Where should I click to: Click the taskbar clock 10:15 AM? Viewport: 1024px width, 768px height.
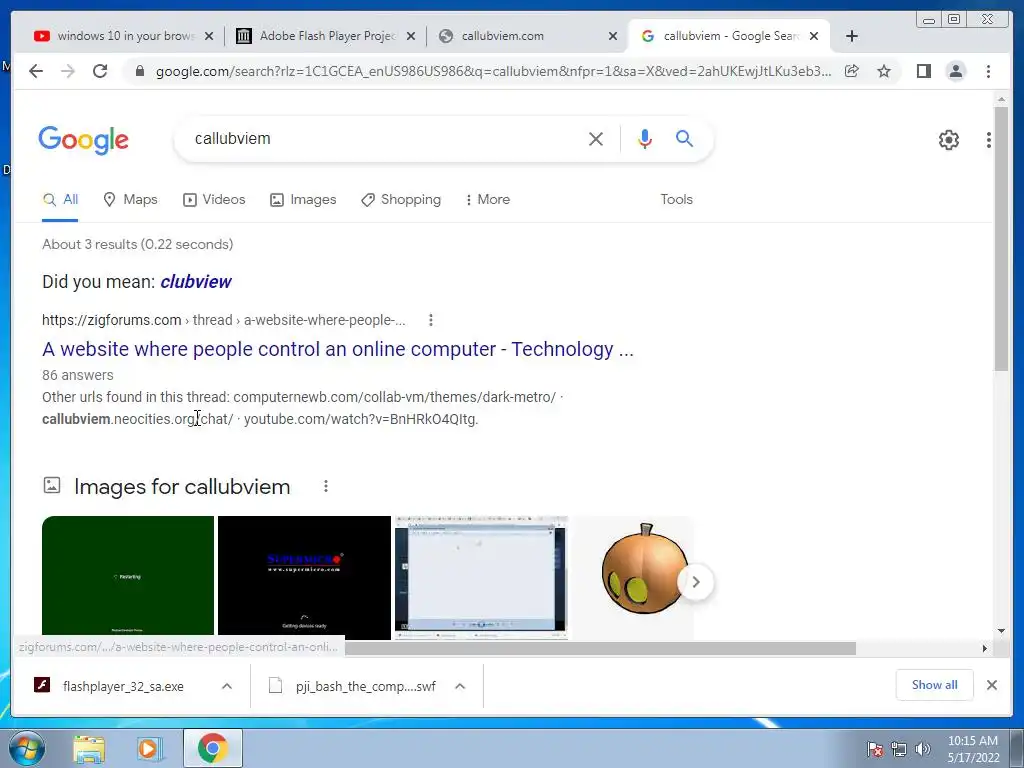point(972,741)
